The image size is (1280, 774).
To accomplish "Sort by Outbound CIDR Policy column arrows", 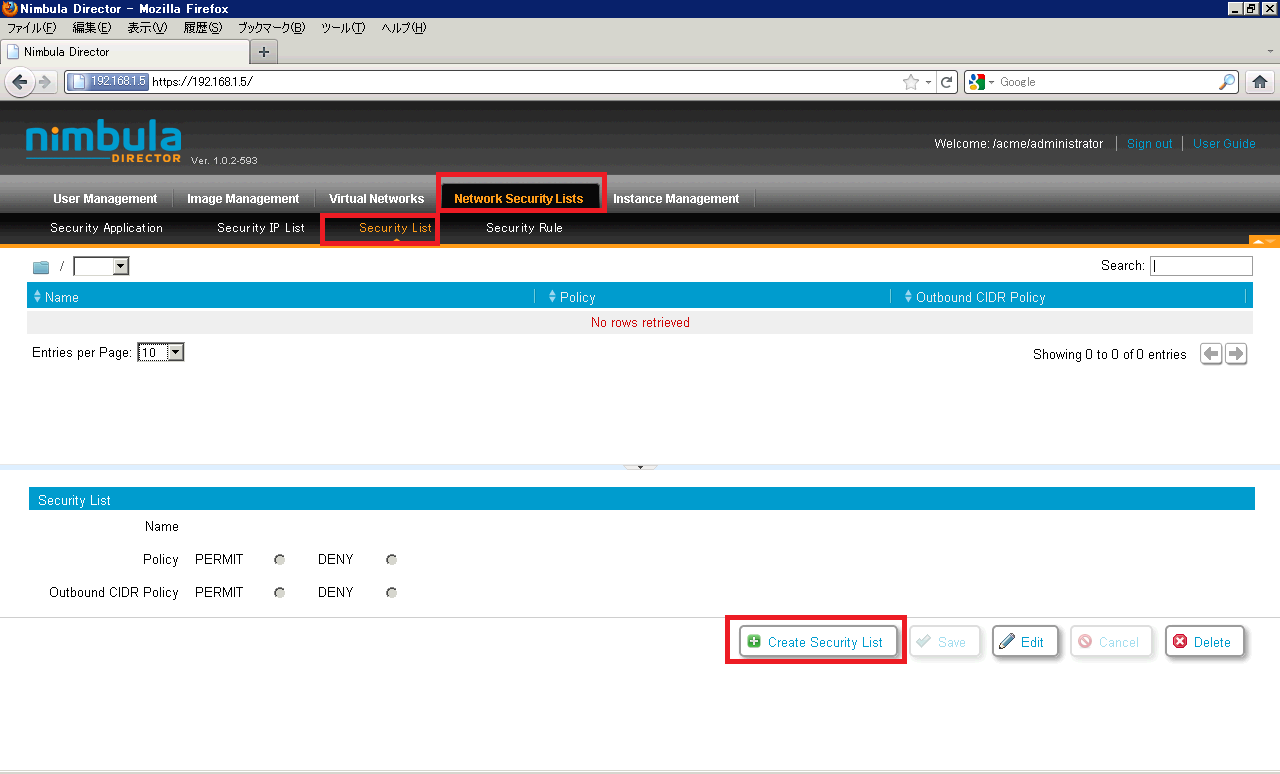I will click(908, 296).
